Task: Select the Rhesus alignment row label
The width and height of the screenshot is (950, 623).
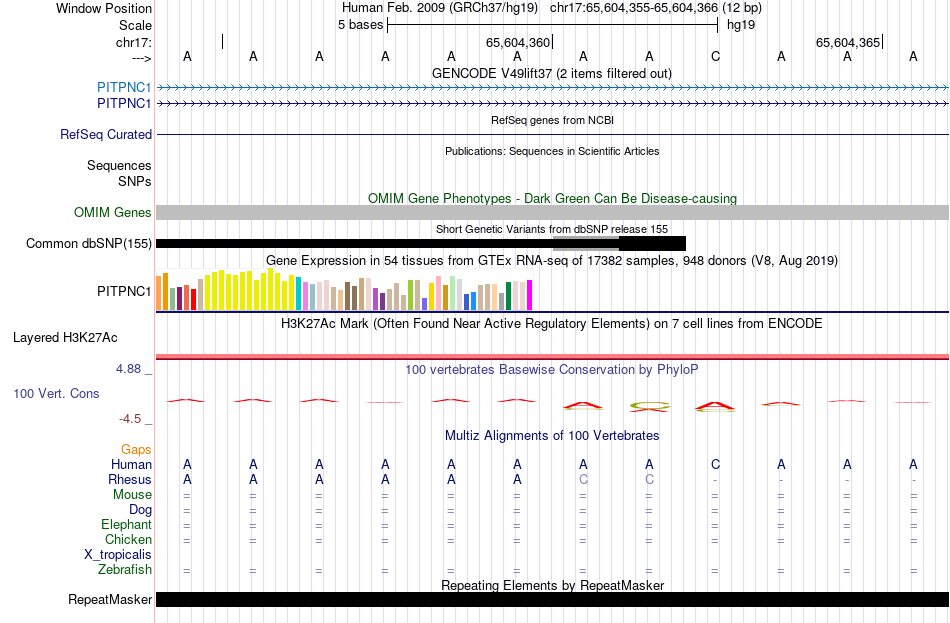Action: pos(130,479)
